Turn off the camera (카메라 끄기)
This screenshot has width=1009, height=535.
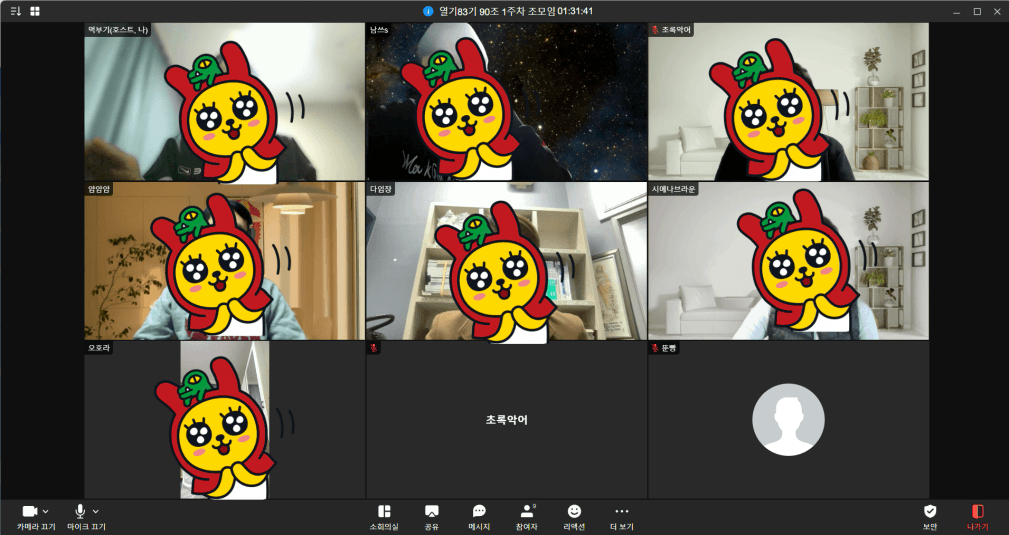pos(29,512)
